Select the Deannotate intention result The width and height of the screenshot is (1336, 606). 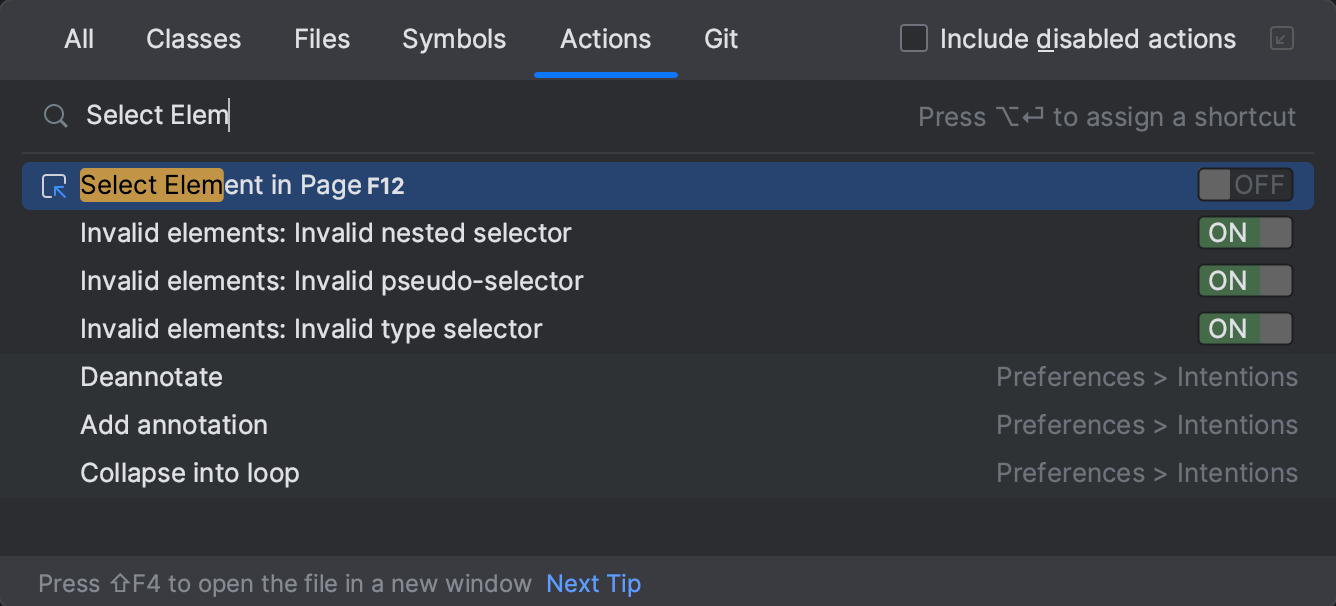[x=152, y=377]
